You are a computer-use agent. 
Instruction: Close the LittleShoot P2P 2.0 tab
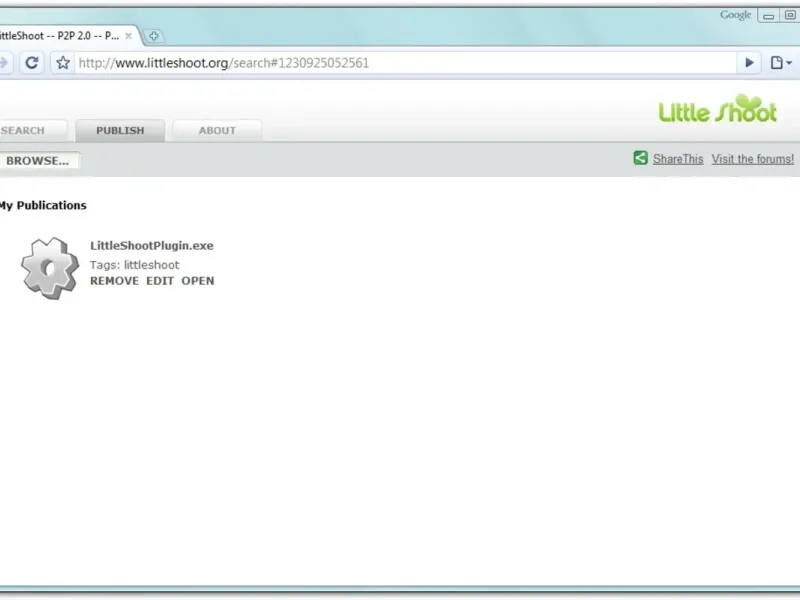pos(129,36)
